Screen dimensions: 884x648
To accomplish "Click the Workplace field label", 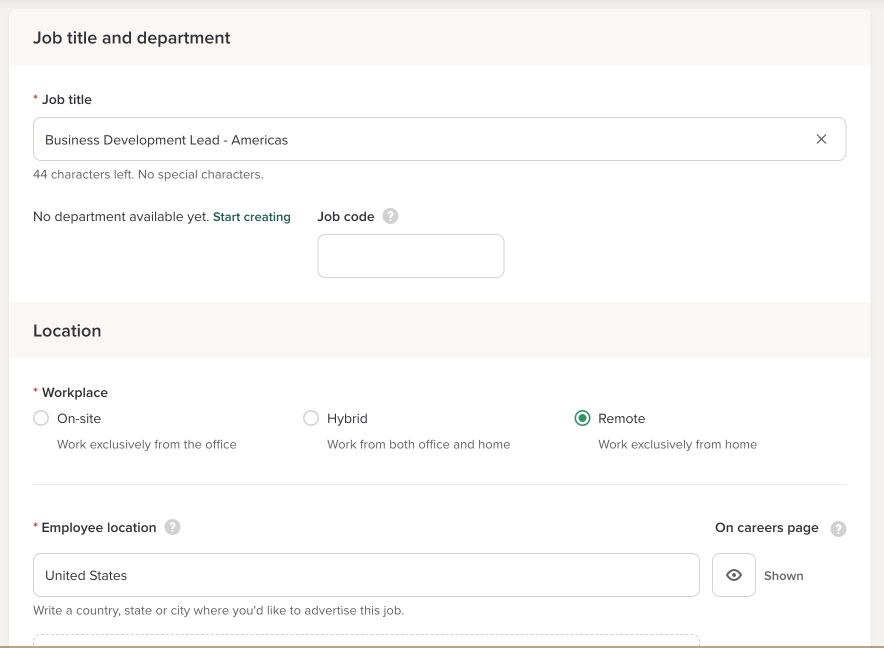I will 74,393.
